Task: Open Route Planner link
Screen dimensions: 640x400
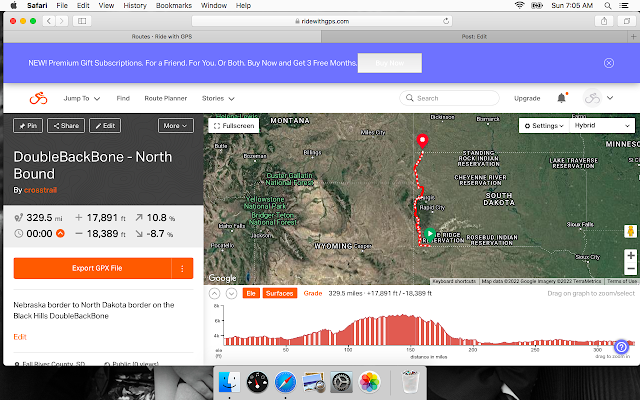Action: [166, 98]
